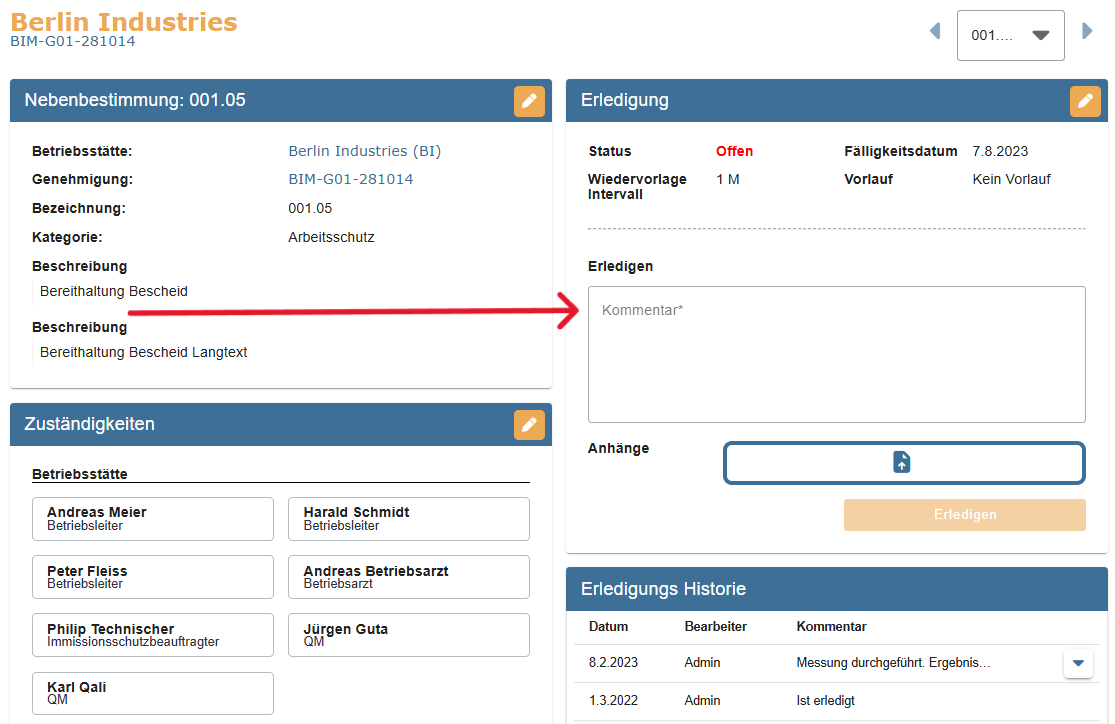Open Zuständigkeiten edit pencil icon
1115x724 pixels.
(x=529, y=425)
